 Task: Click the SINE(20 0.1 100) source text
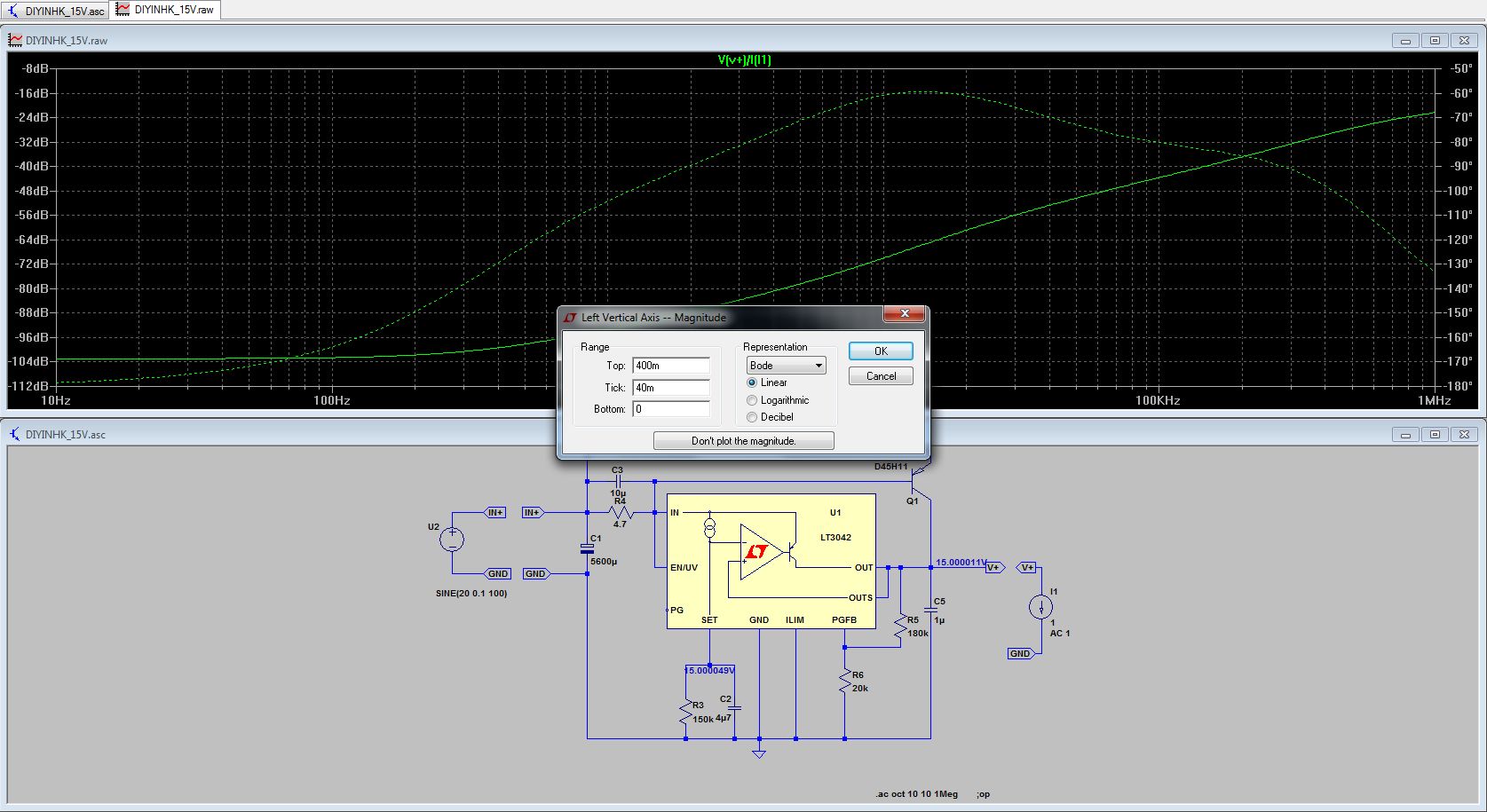tap(471, 594)
